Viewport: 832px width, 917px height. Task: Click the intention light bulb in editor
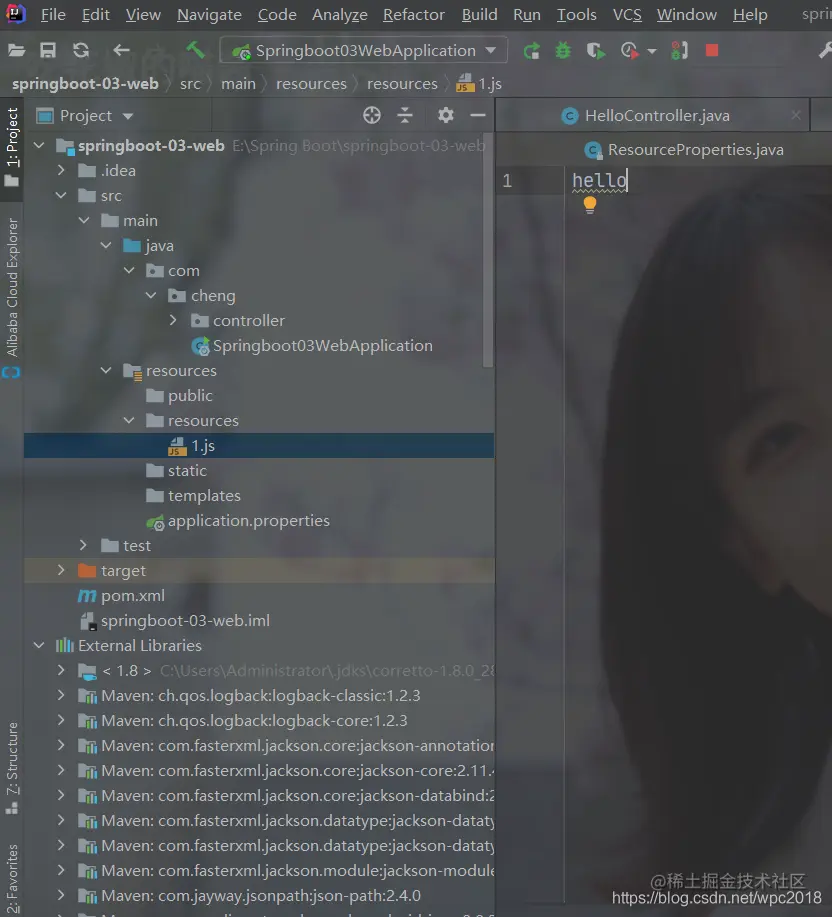point(589,205)
